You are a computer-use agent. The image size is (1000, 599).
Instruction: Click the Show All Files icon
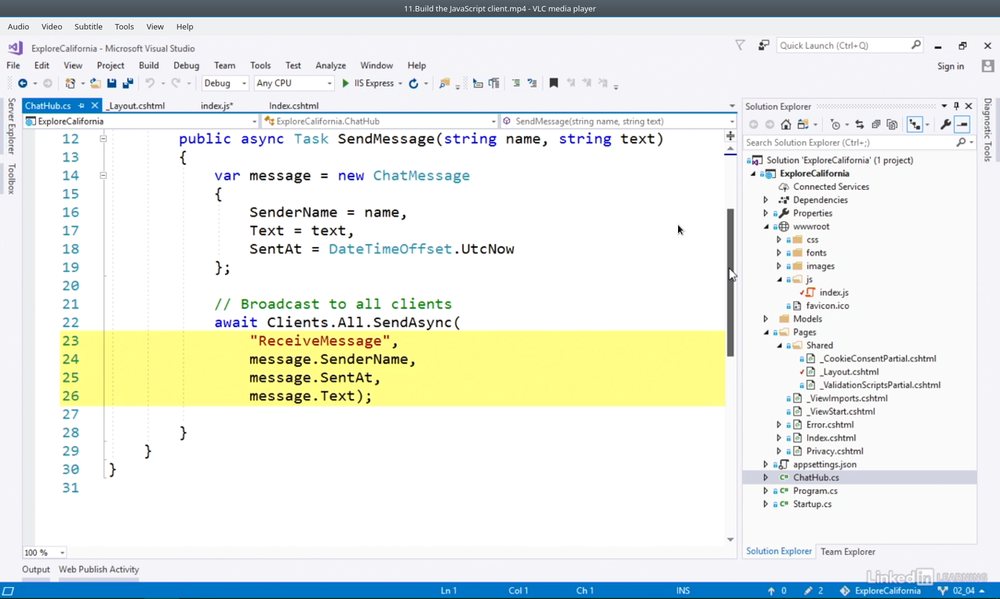click(892, 125)
